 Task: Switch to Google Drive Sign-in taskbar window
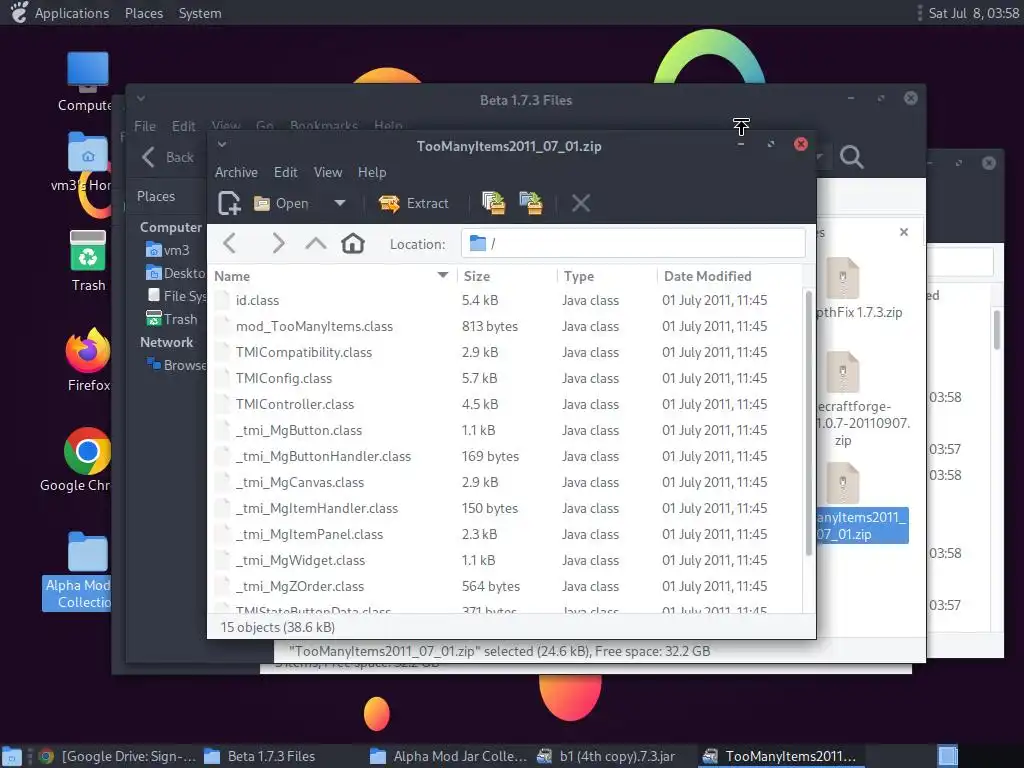click(118, 756)
